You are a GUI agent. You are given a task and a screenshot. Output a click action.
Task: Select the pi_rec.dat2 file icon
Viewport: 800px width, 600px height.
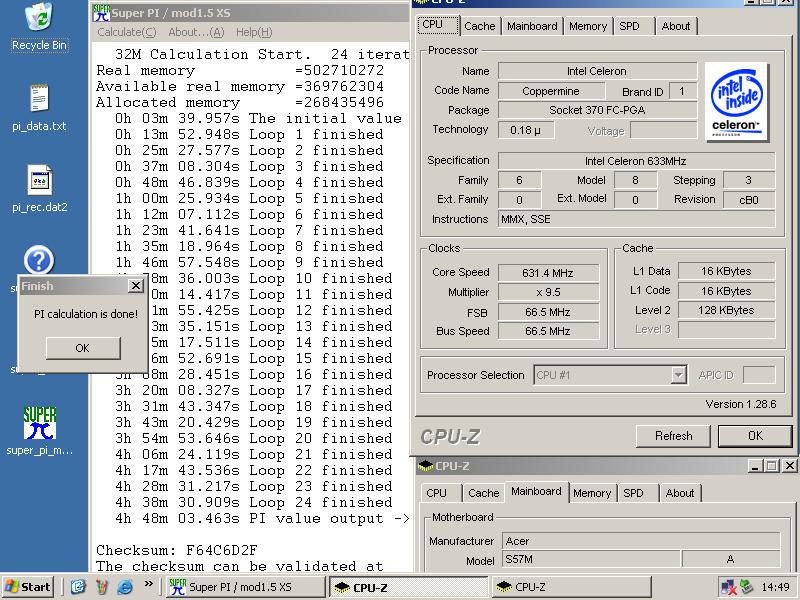click(x=39, y=188)
